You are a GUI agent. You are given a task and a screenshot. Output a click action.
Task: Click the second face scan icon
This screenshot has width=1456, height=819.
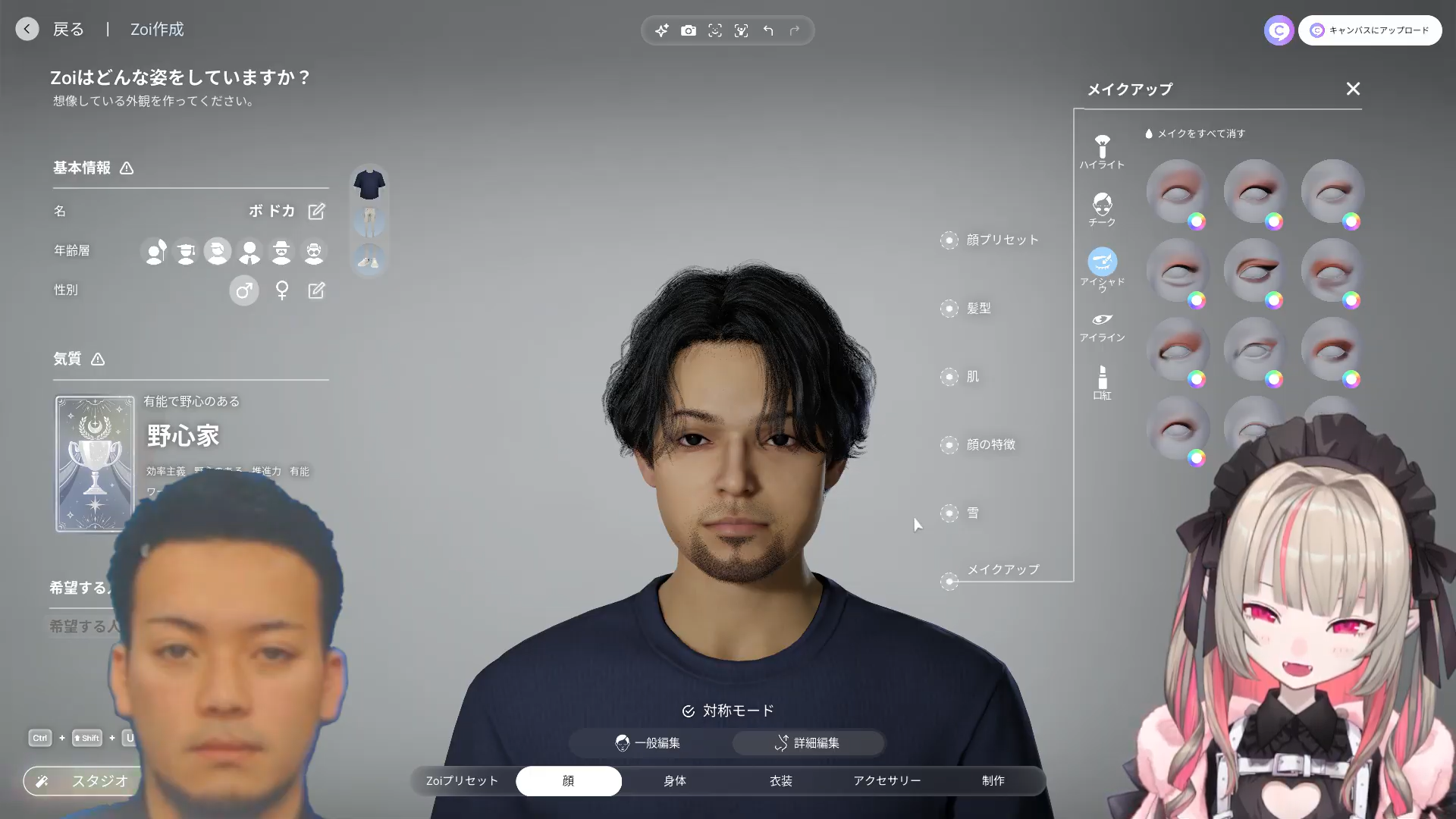(742, 30)
